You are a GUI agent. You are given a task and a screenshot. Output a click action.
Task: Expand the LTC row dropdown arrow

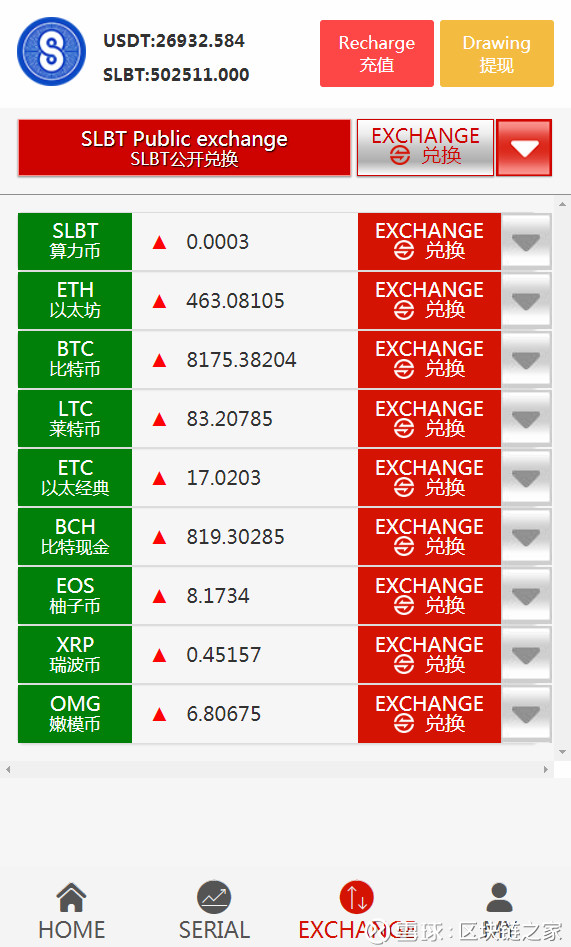coord(526,419)
